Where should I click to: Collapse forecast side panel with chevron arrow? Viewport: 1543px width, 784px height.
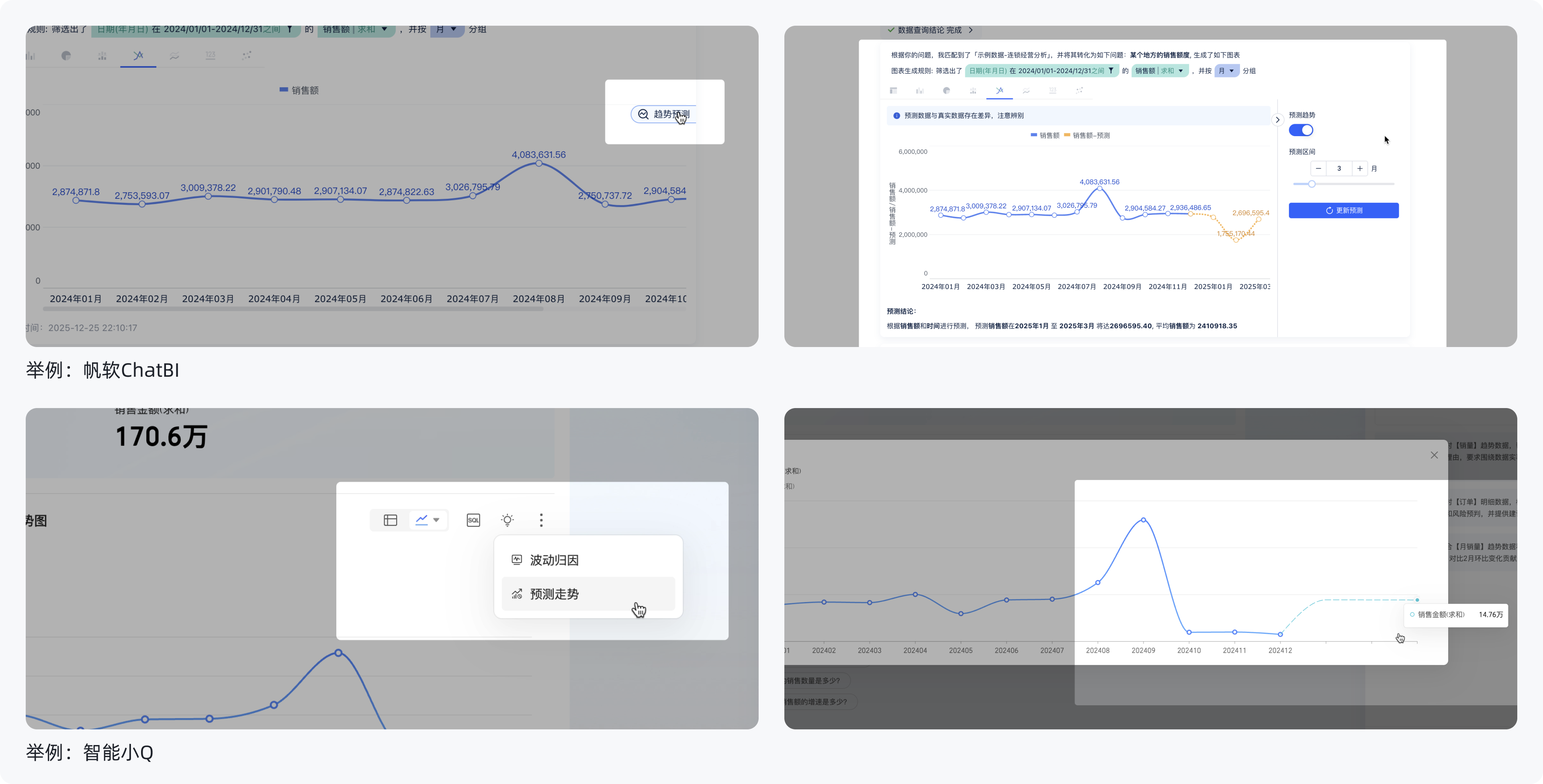1277,120
